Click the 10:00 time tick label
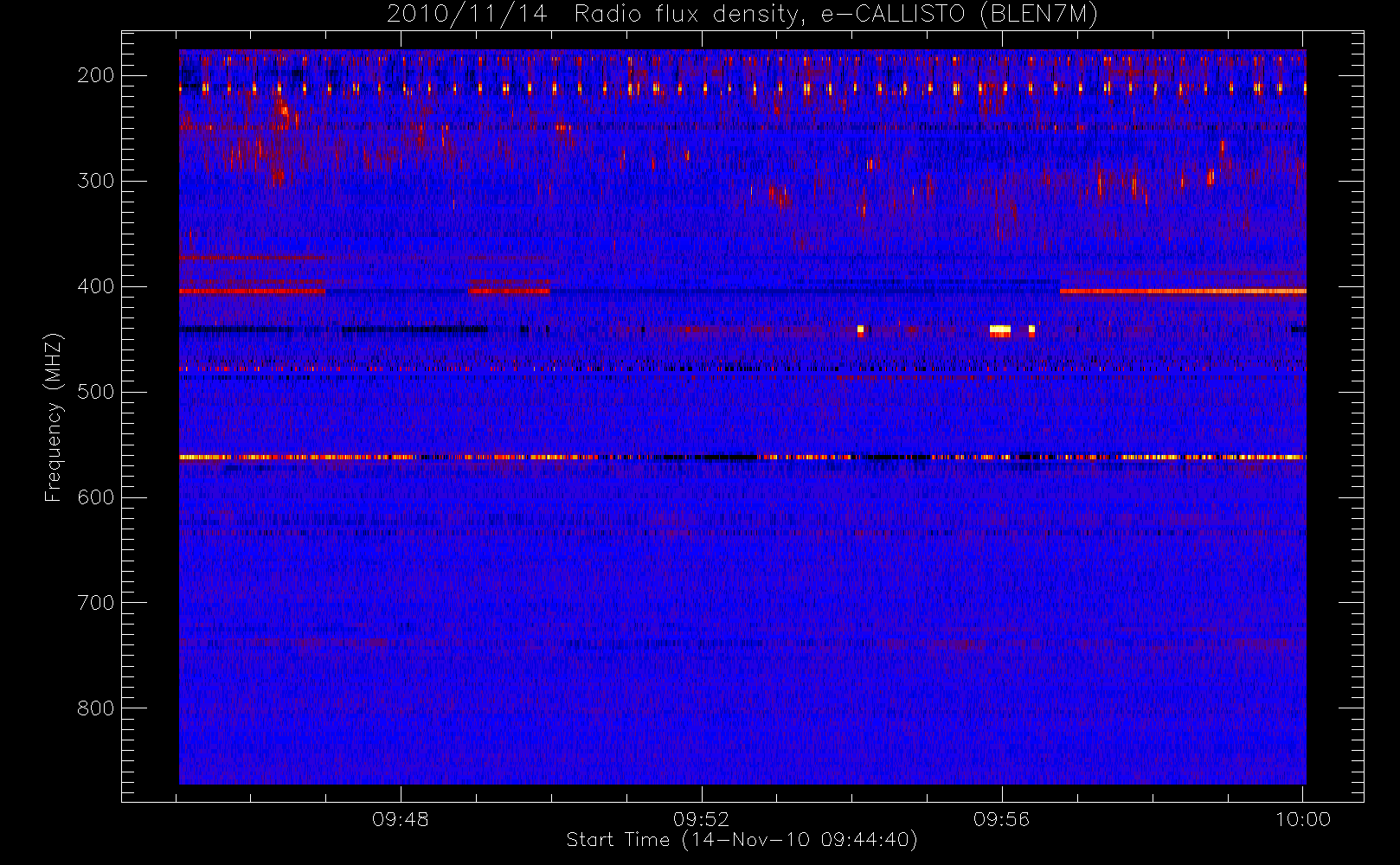The width and height of the screenshot is (1400, 865). point(1303,819)
